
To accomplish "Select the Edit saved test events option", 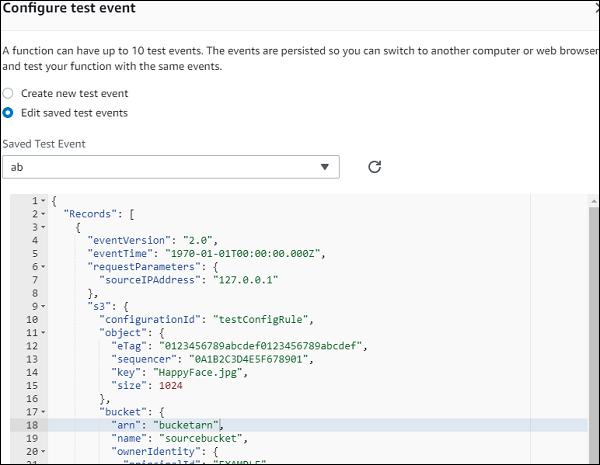I will (x=9, y=113).
